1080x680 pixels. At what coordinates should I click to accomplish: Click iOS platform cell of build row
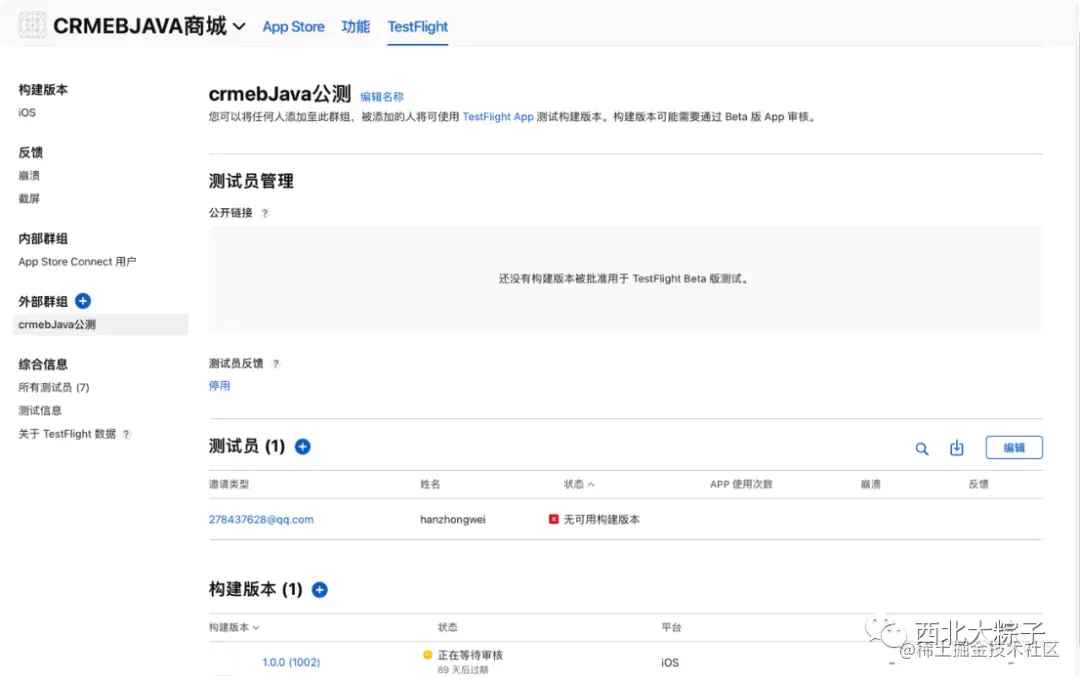click(x=670, y=663)
